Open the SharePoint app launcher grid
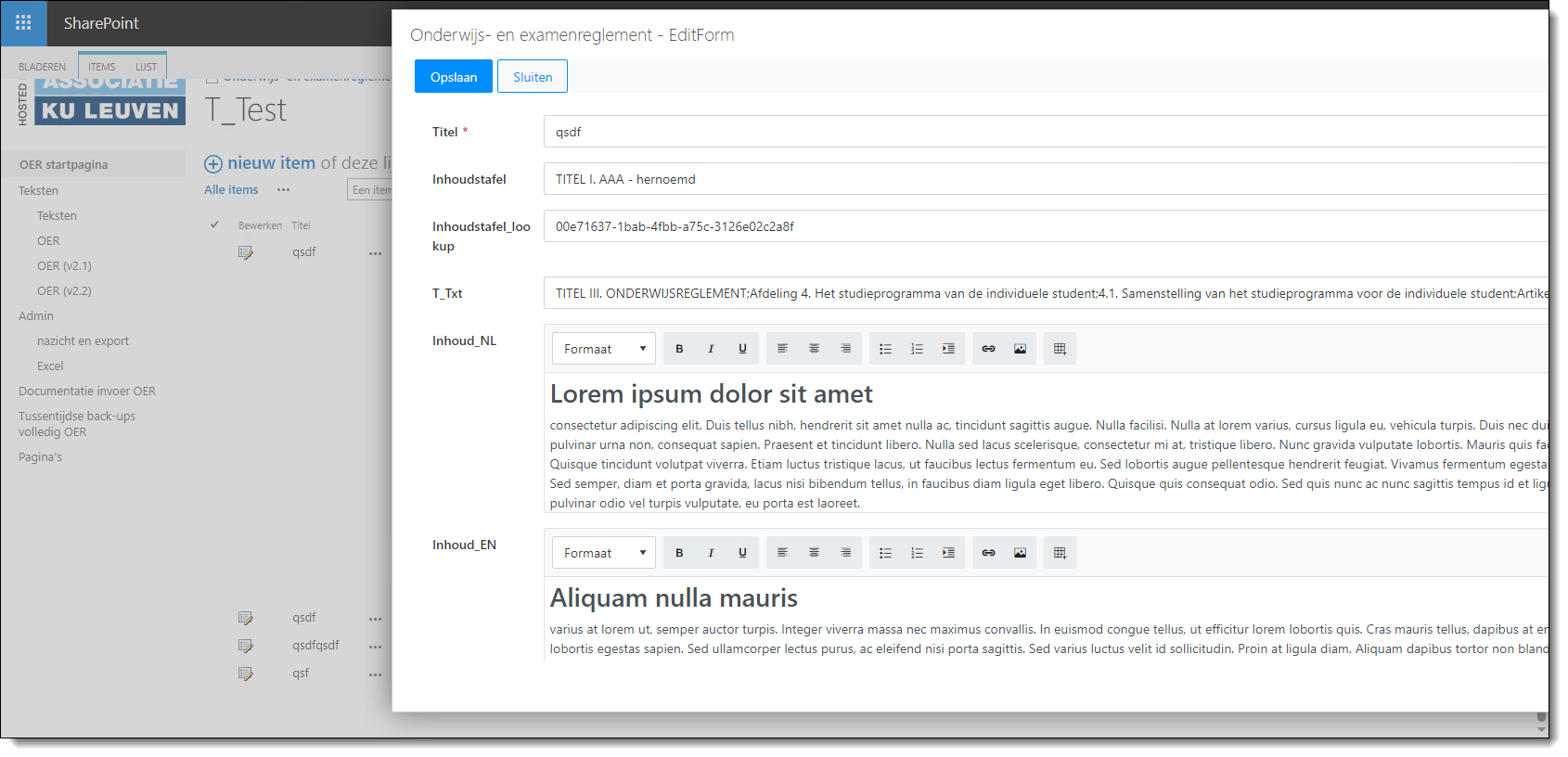The image size is (1568, 757). point(23,23)
